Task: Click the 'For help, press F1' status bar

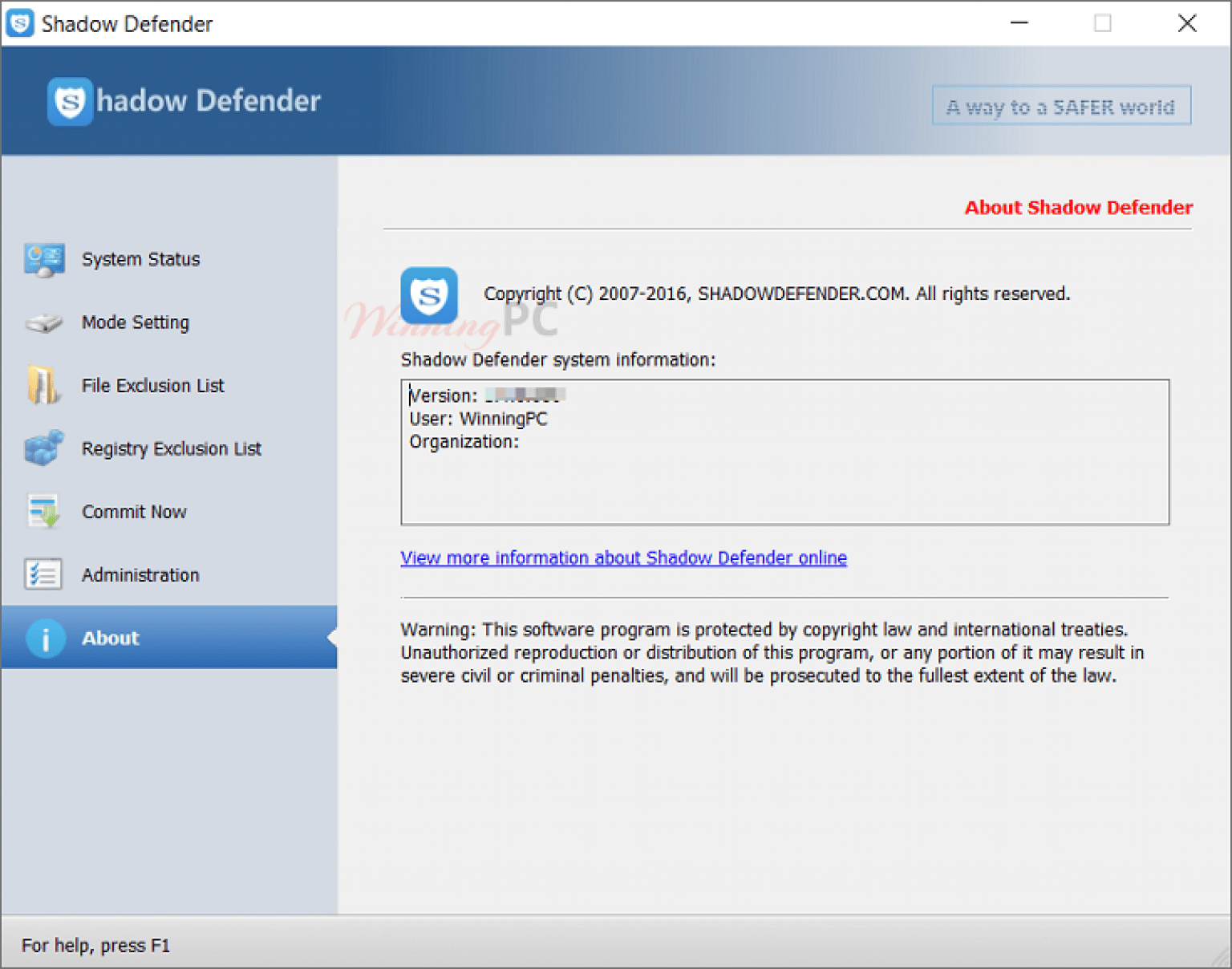Action: tap(95, 945)
